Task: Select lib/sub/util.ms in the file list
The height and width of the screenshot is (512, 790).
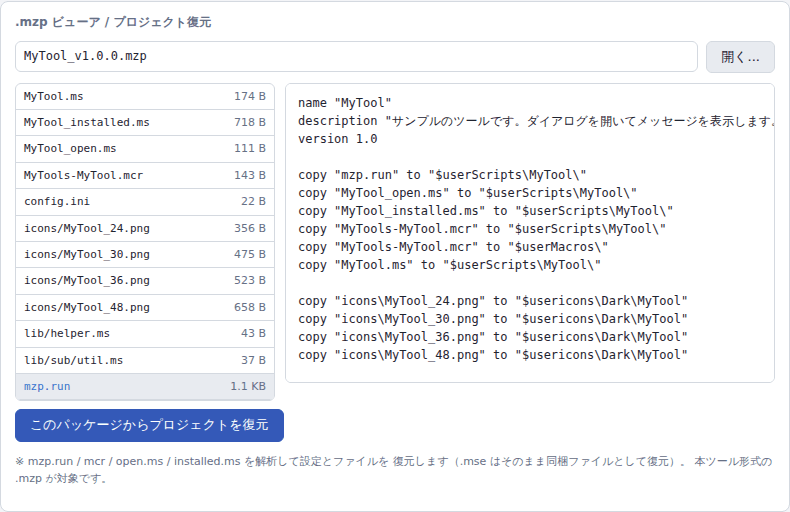Action: [145, 360]
